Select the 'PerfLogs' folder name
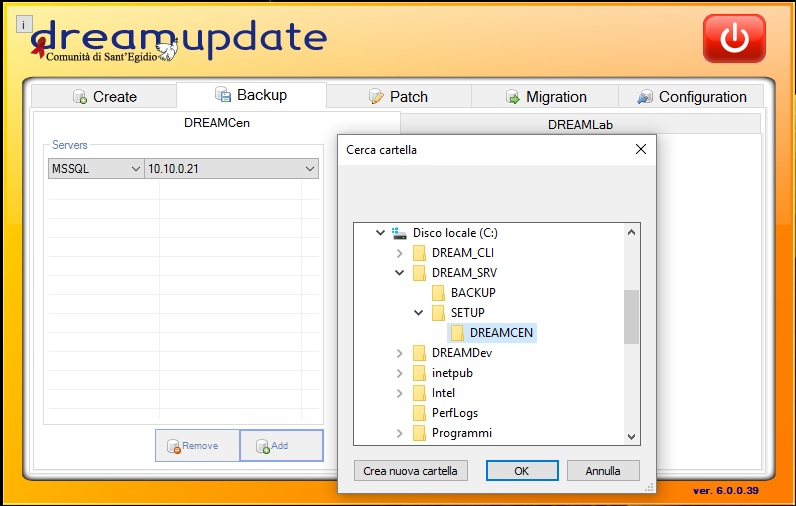Image resolution: width=796 pixels, height=506 pixels. [x=455, y=413]
